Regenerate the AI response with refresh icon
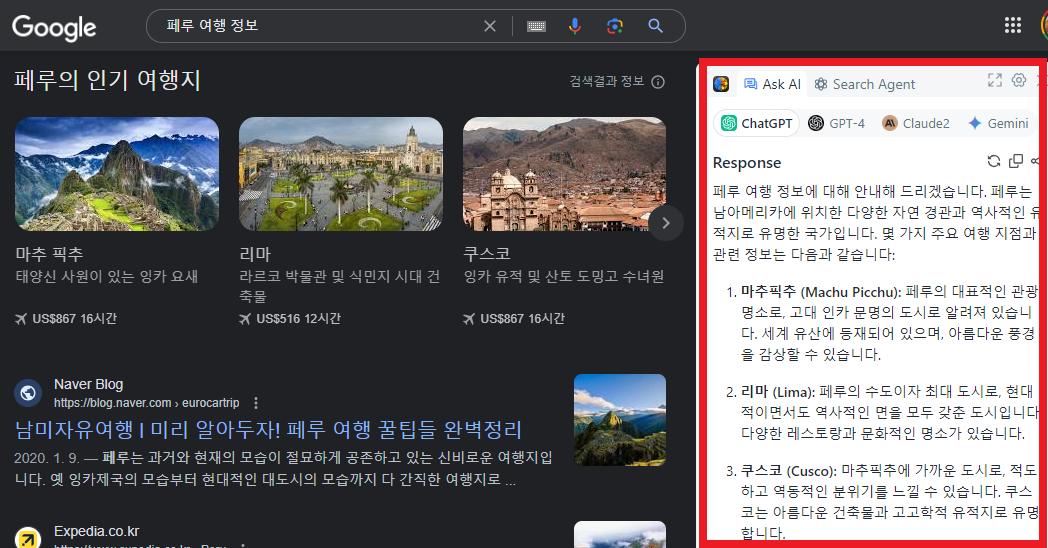This screenshot has width=1048, height=548. point(994,161)
